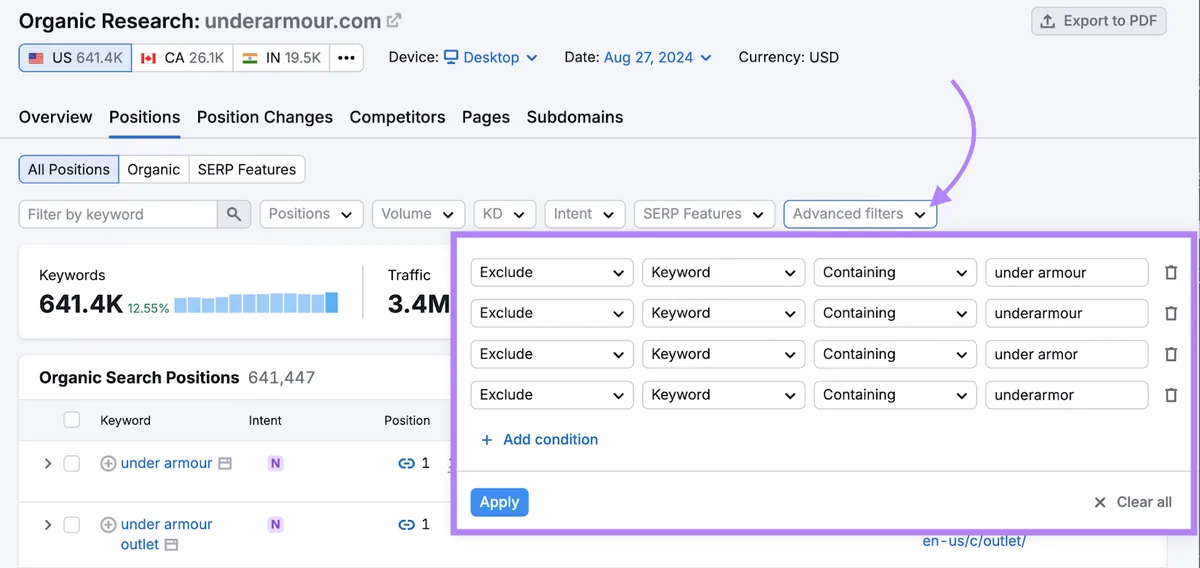Open the 'under armour' keyword link
The image size is (1200, 568).
click(x=166, y=463)
